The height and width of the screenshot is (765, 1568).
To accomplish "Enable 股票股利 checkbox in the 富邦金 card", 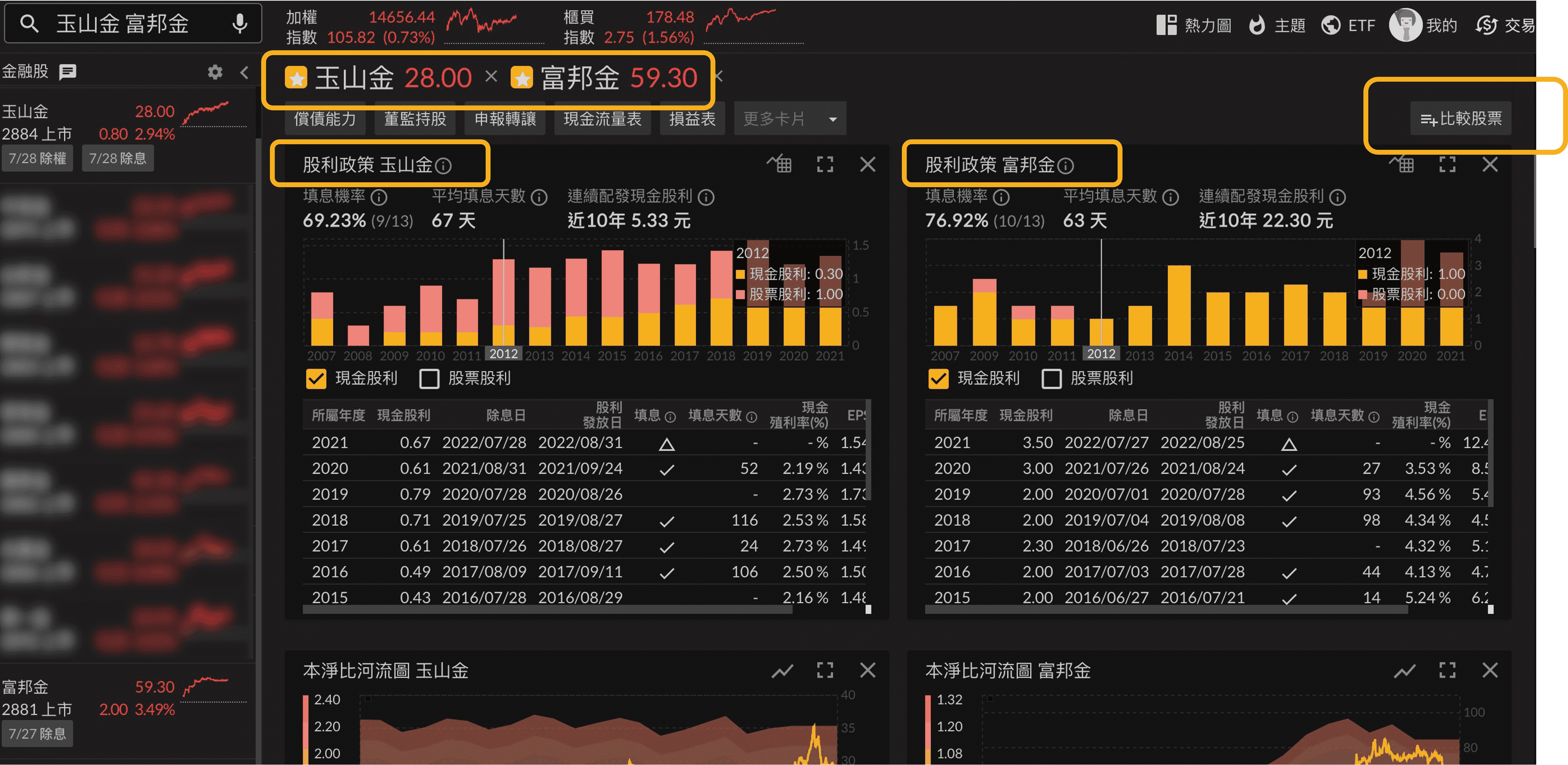I will (x=1051, y=378).
